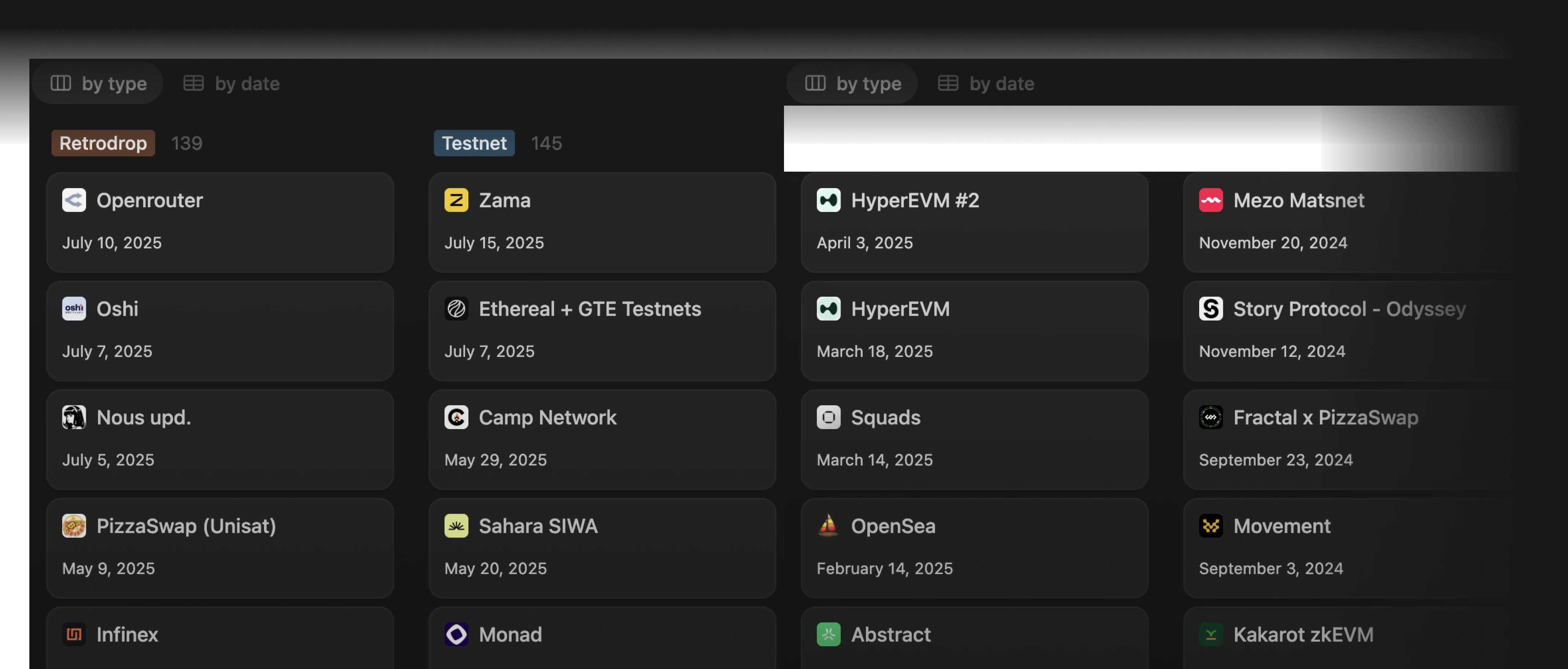
Task: Click the Monad diamond icon
Action: tap(456, 634)
